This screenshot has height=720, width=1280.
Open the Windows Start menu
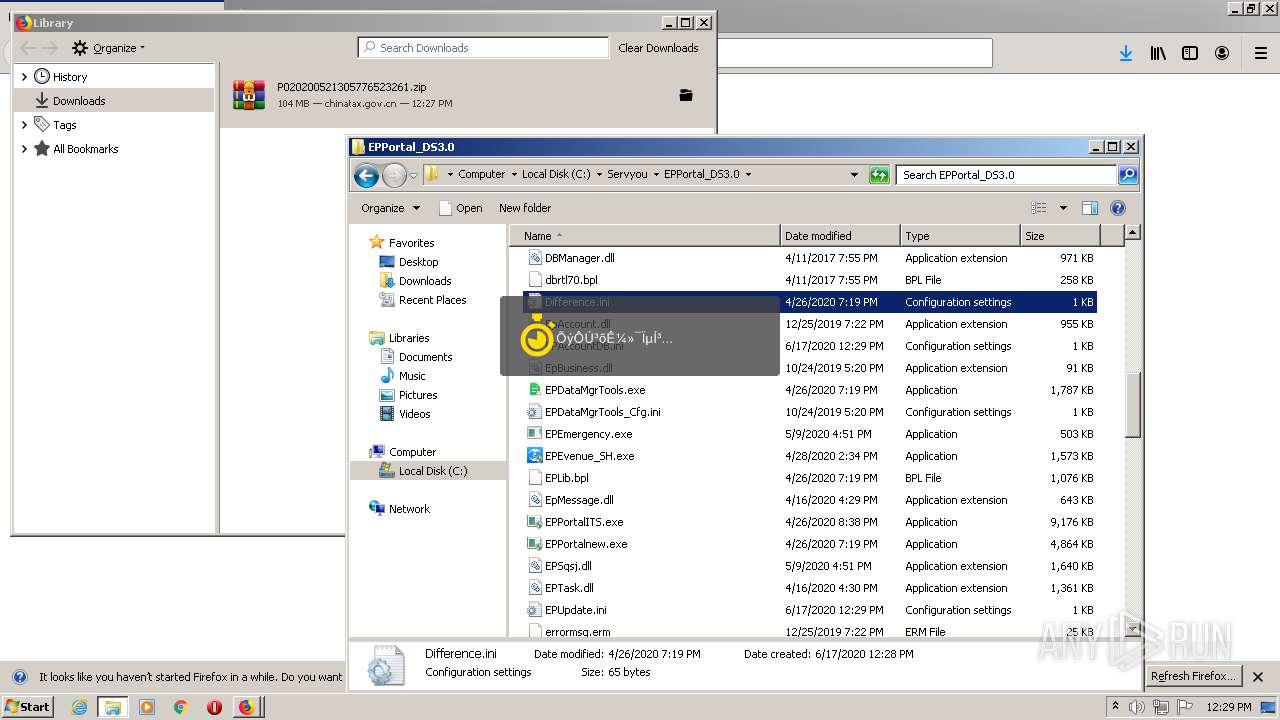pyautogui.click(x=28, y=707)
